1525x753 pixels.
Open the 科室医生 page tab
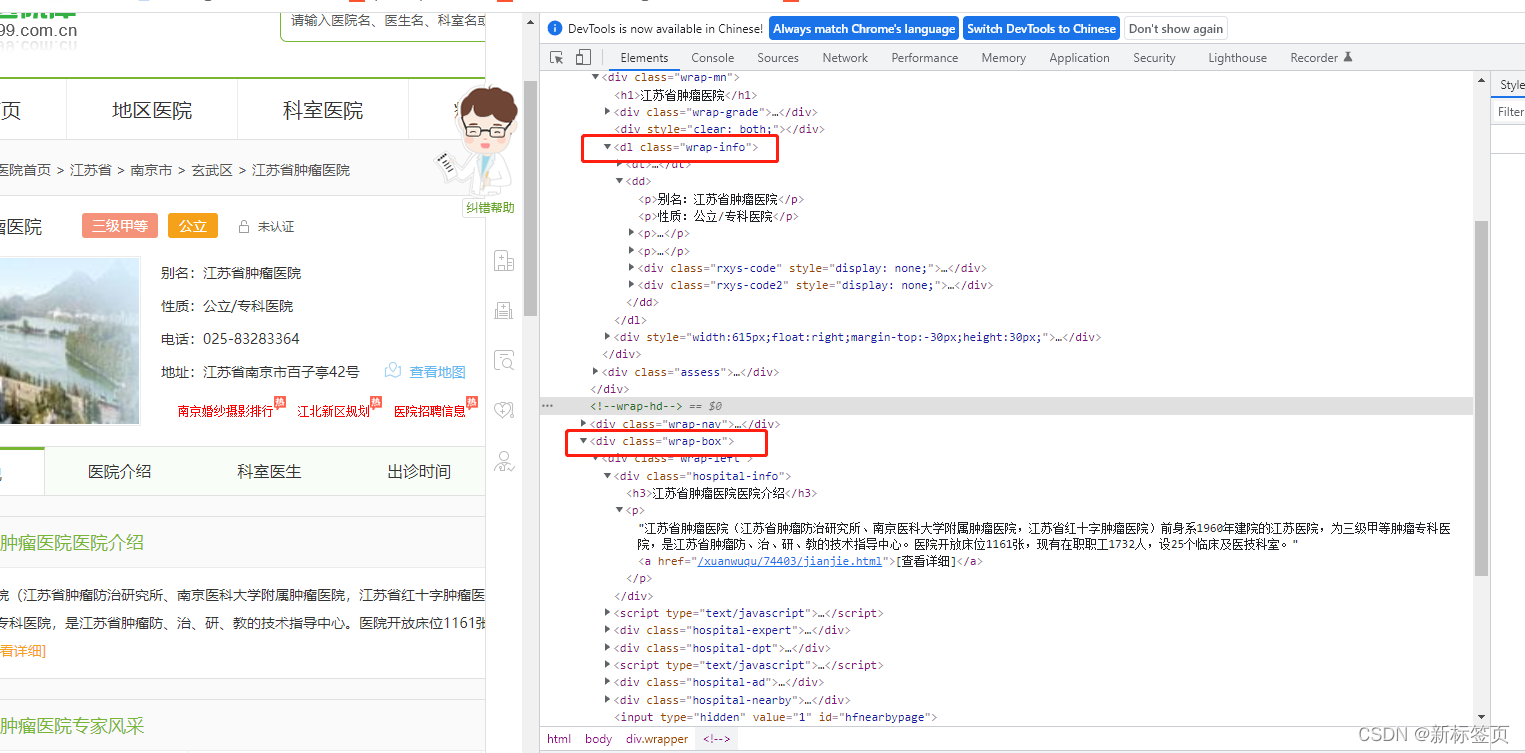[269, 471]
